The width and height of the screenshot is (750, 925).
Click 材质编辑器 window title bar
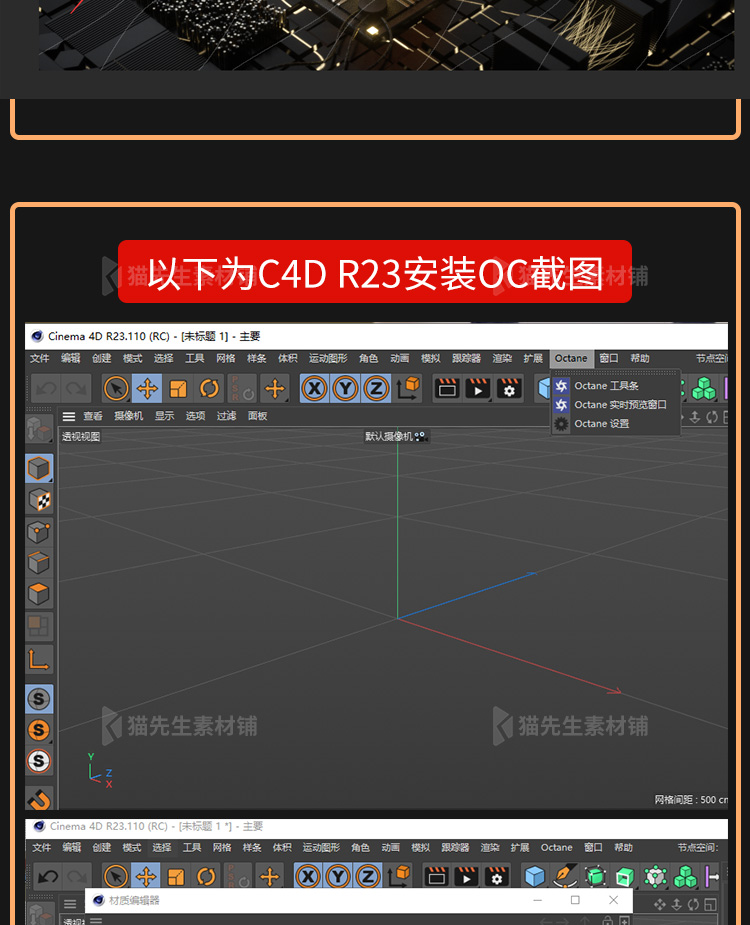359,900
